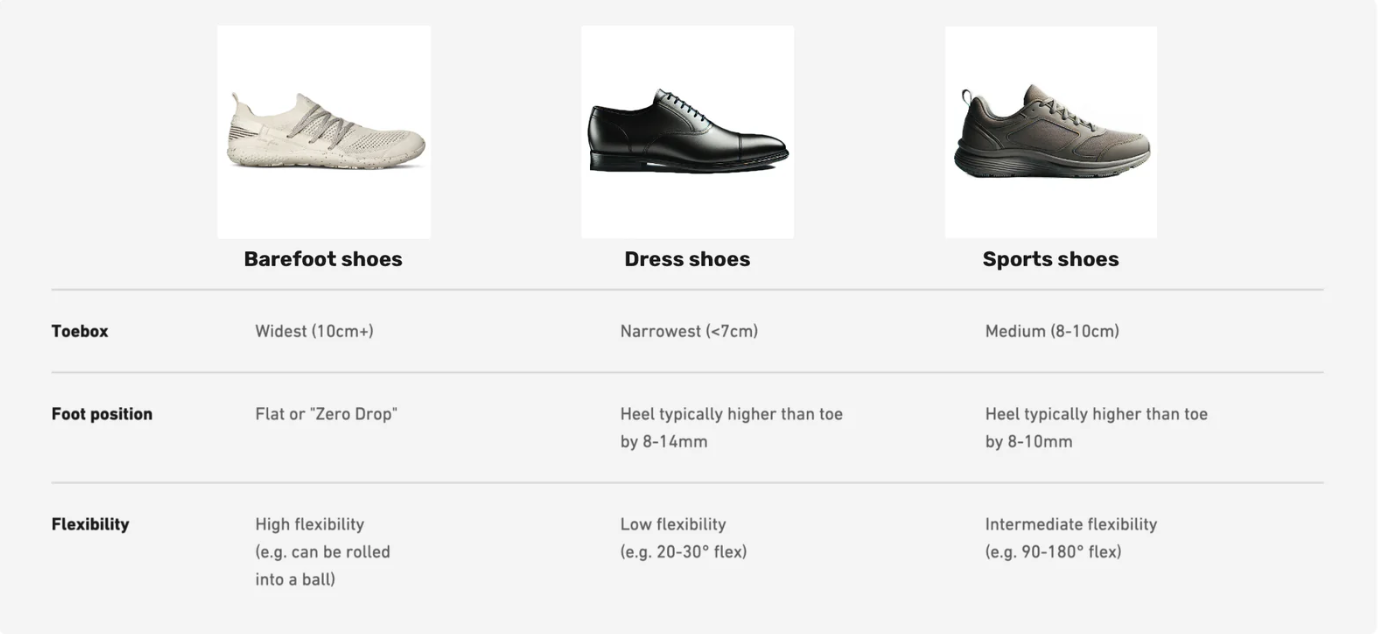Click the barefoot shoe product image
Viewport: 1379px width, 634px height.
point(324,132)
